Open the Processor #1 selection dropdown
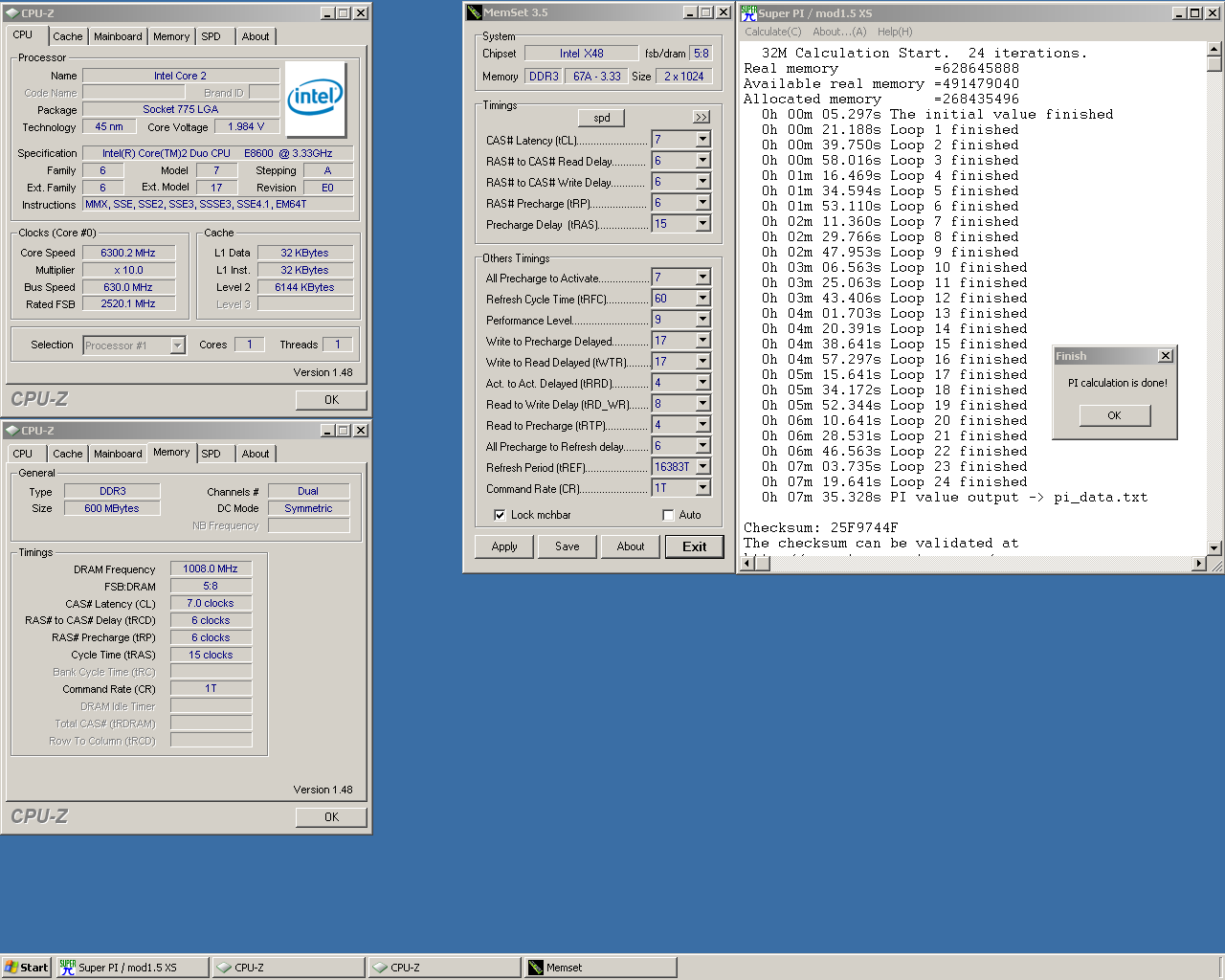Viewport: 1225px width, 980px height. 177,345
